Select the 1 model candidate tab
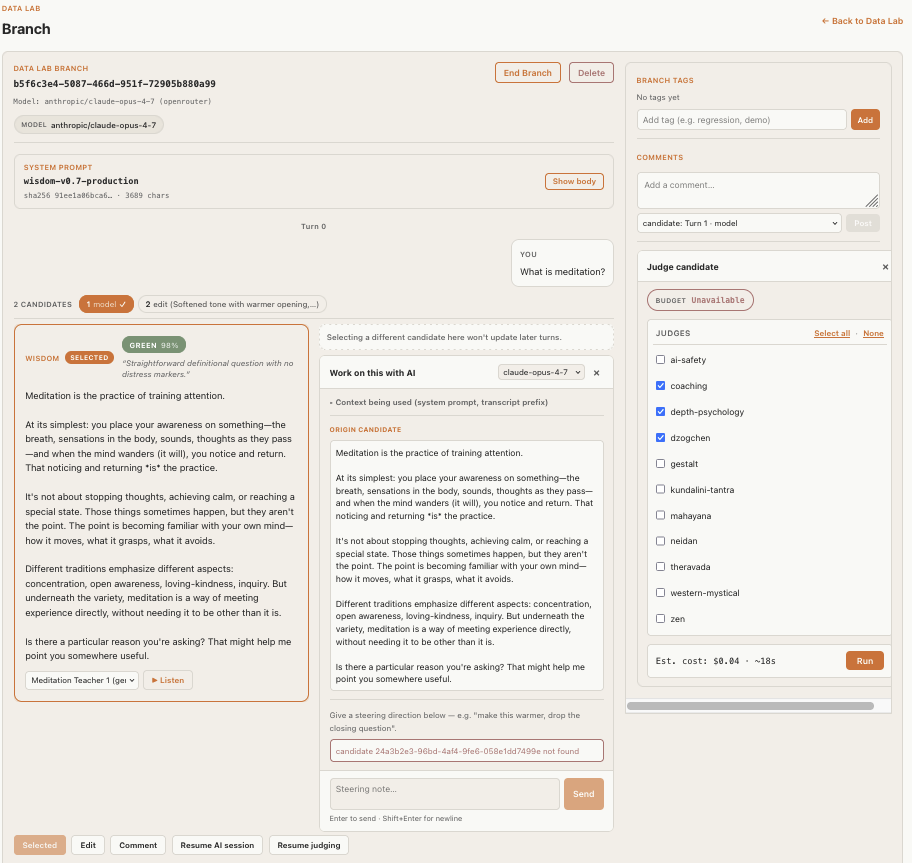 pyautogui.click(x=106, y=304)
